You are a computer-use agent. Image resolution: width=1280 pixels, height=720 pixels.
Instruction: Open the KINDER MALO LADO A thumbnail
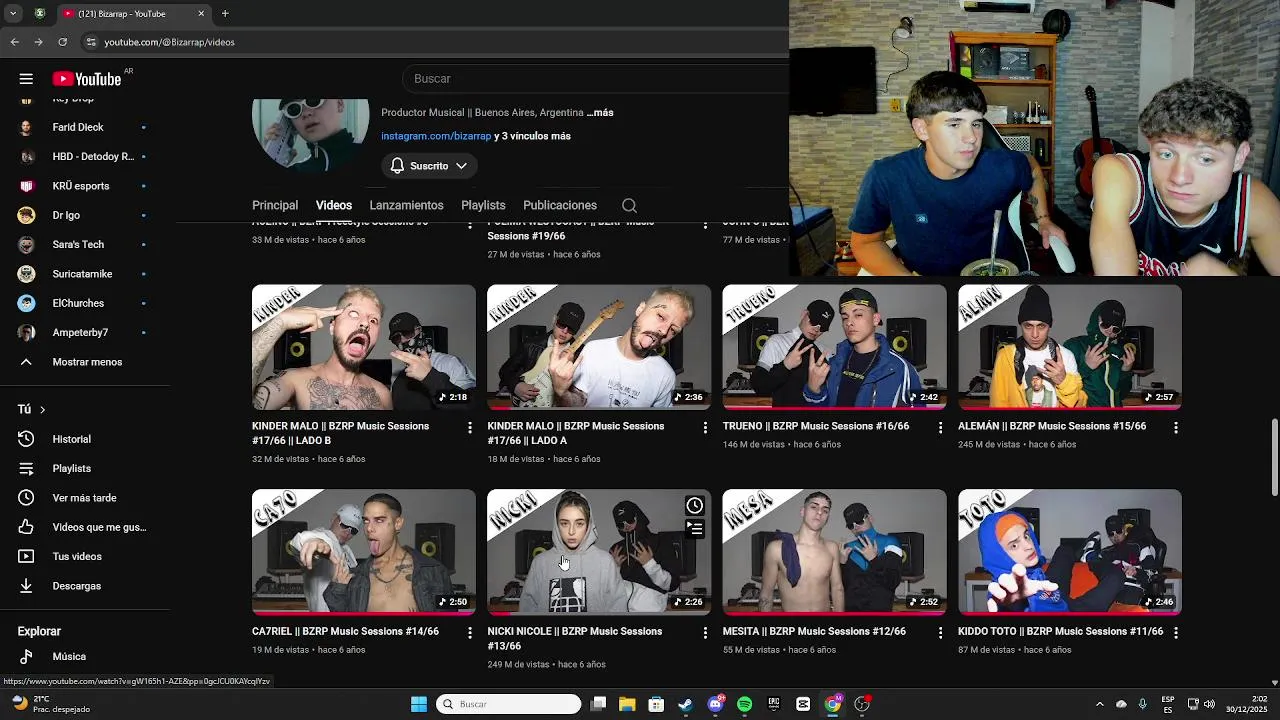(599, 347)
